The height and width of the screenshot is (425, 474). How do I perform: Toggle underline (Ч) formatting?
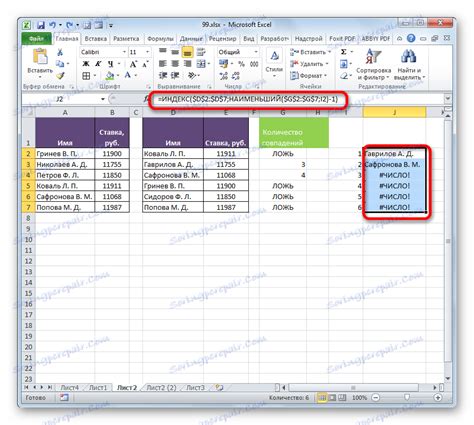pos(110,64)
